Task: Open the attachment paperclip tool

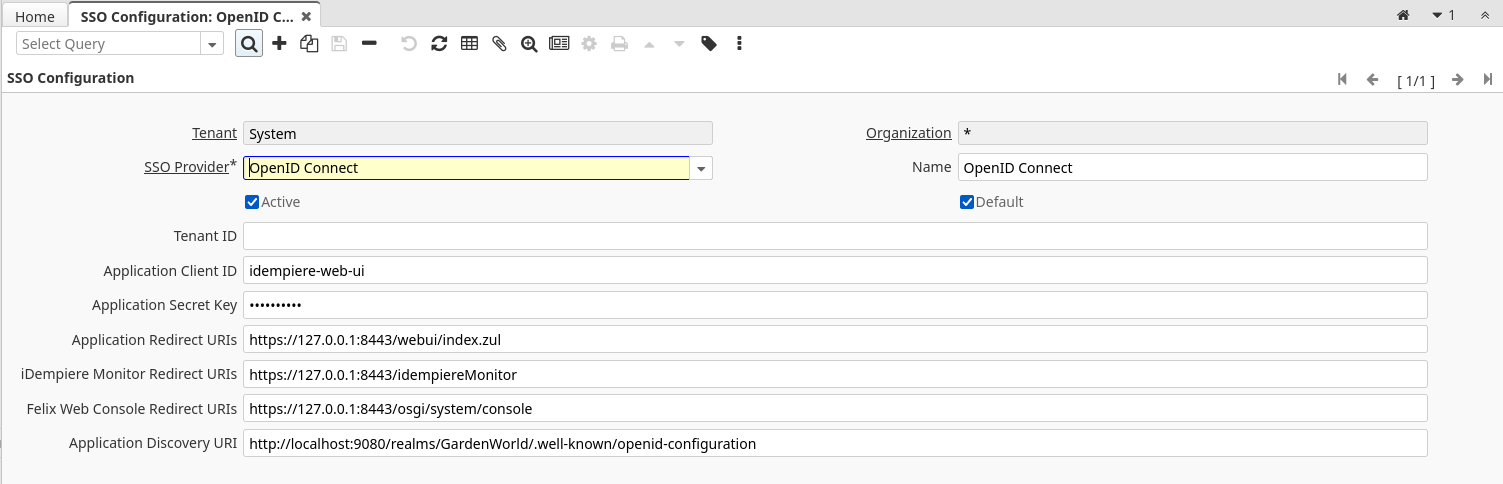Action: pos(499,44)
